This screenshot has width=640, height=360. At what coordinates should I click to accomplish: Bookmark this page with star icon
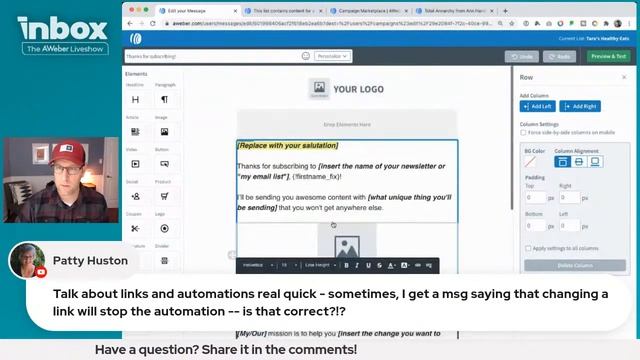(511, 24)
